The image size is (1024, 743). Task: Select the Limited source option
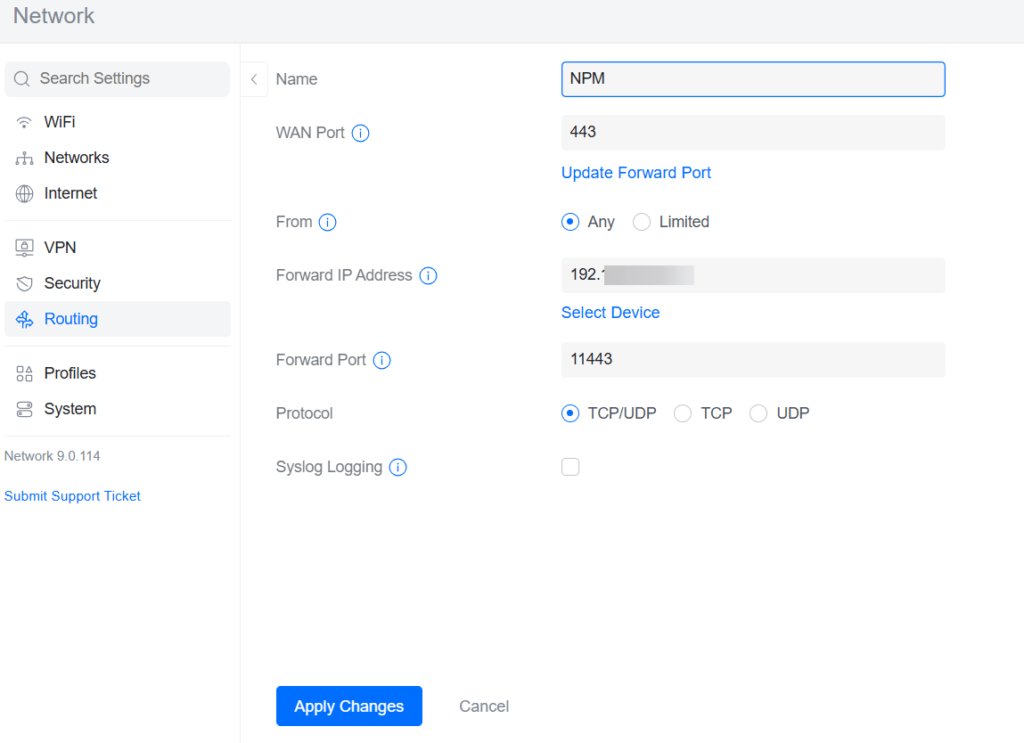tap(642, 222)
